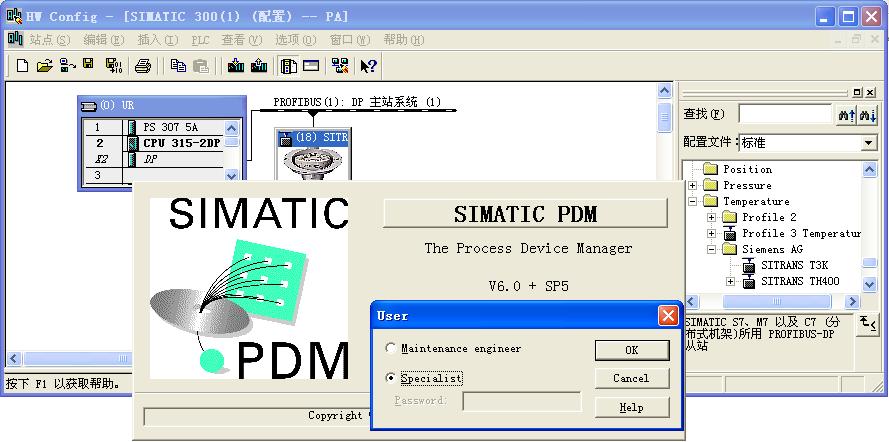Toggle the hardware Catalog view icon
This screenshot has height=442, width=889.
[289, 66]
